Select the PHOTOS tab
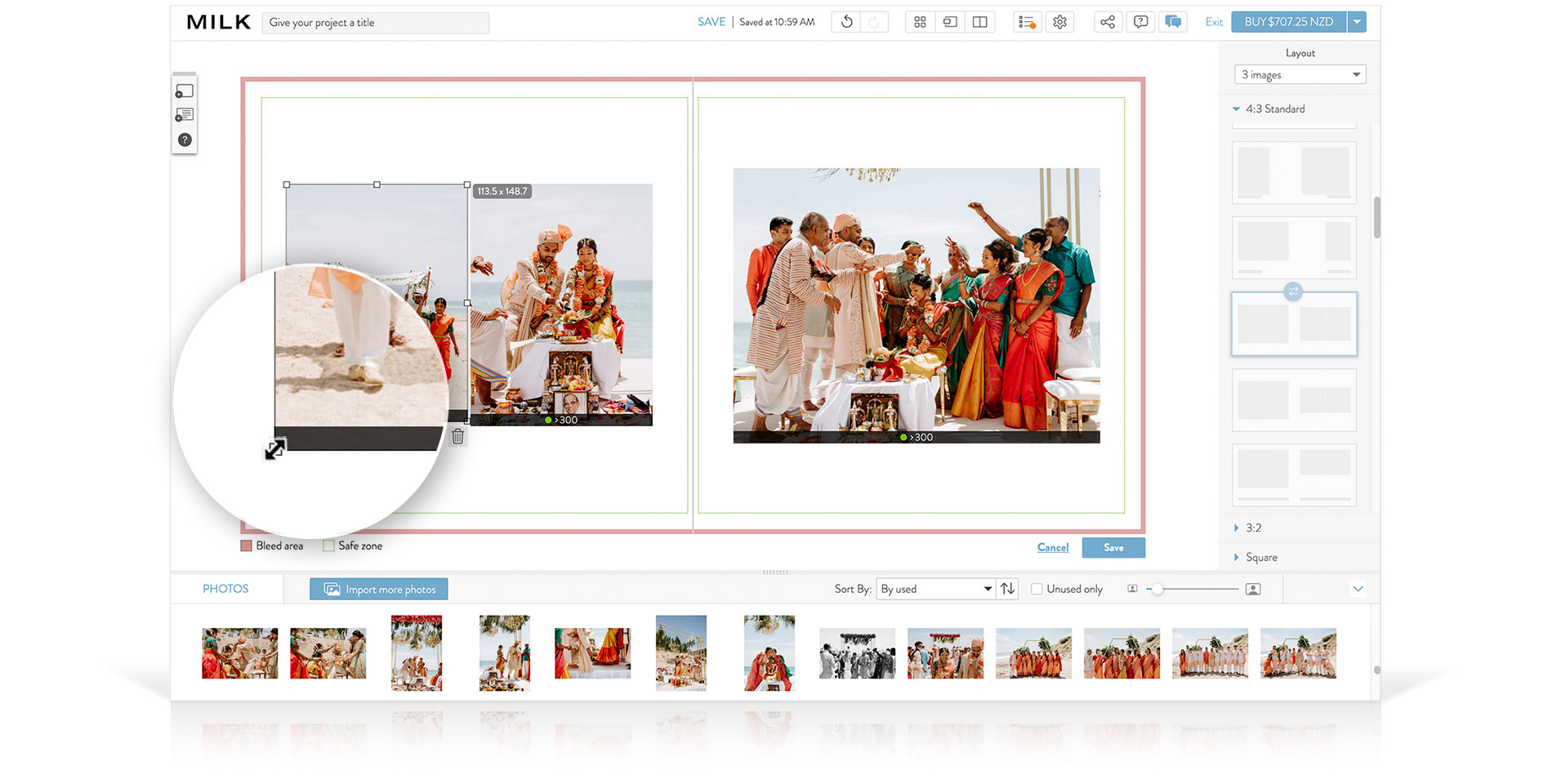The image size is (1552, 784). tap(225, 589)
